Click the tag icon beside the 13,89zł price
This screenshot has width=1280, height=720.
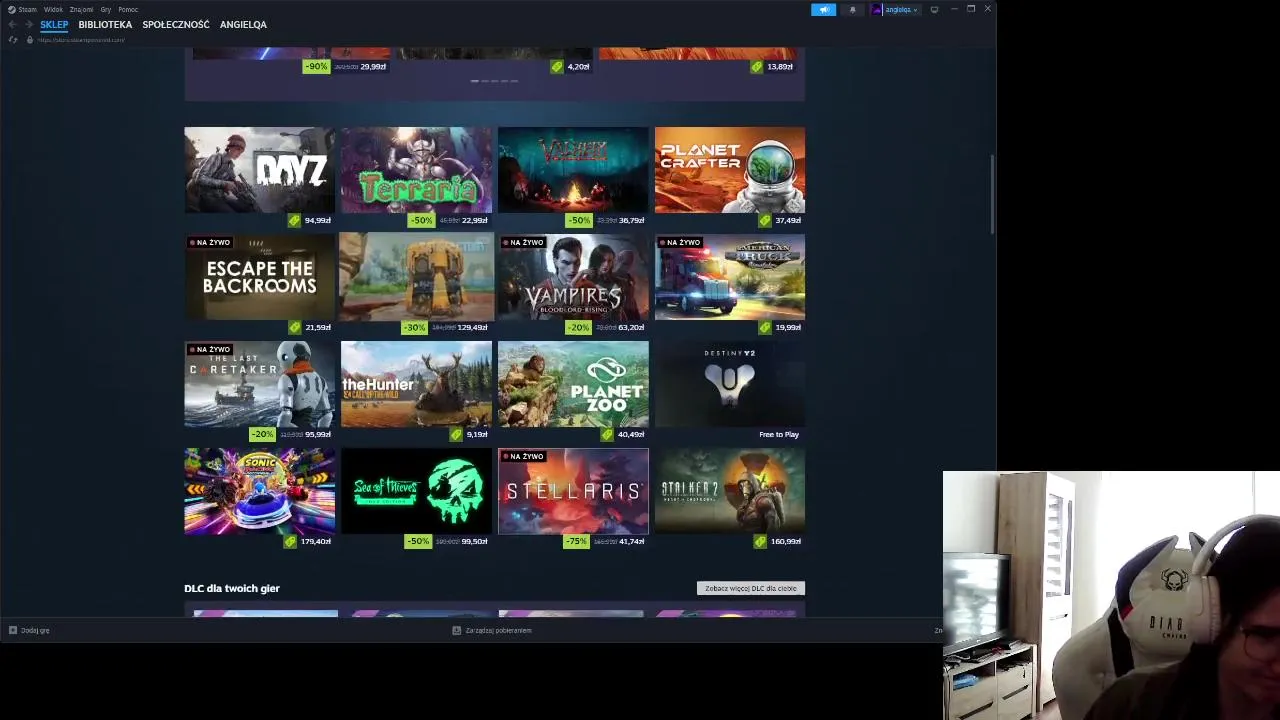[757, 66]
